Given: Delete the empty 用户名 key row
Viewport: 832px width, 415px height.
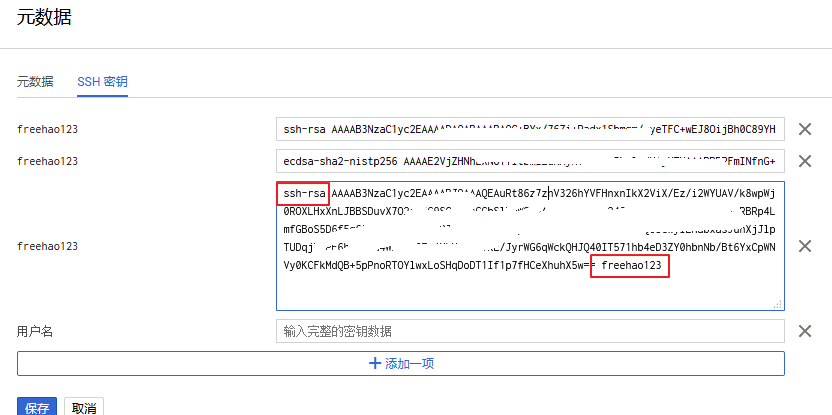Looking at the screenshot, I should coord(804,331).
